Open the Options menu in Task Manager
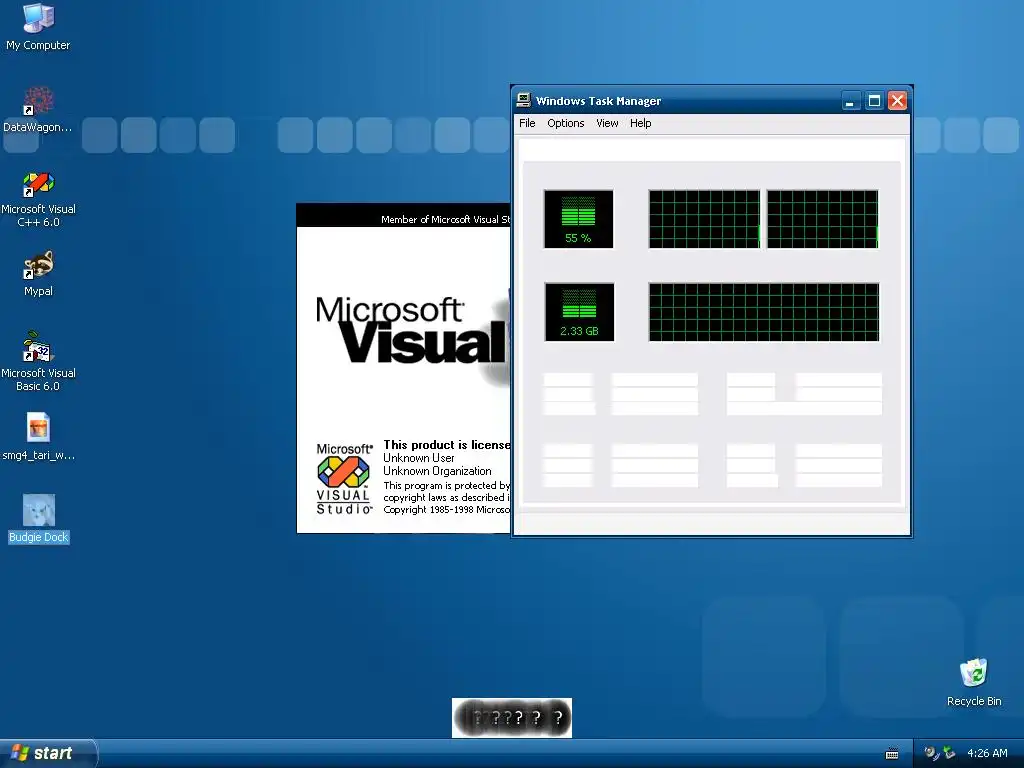This screenshot has height=768, width=1024. [x=566, y=123]
